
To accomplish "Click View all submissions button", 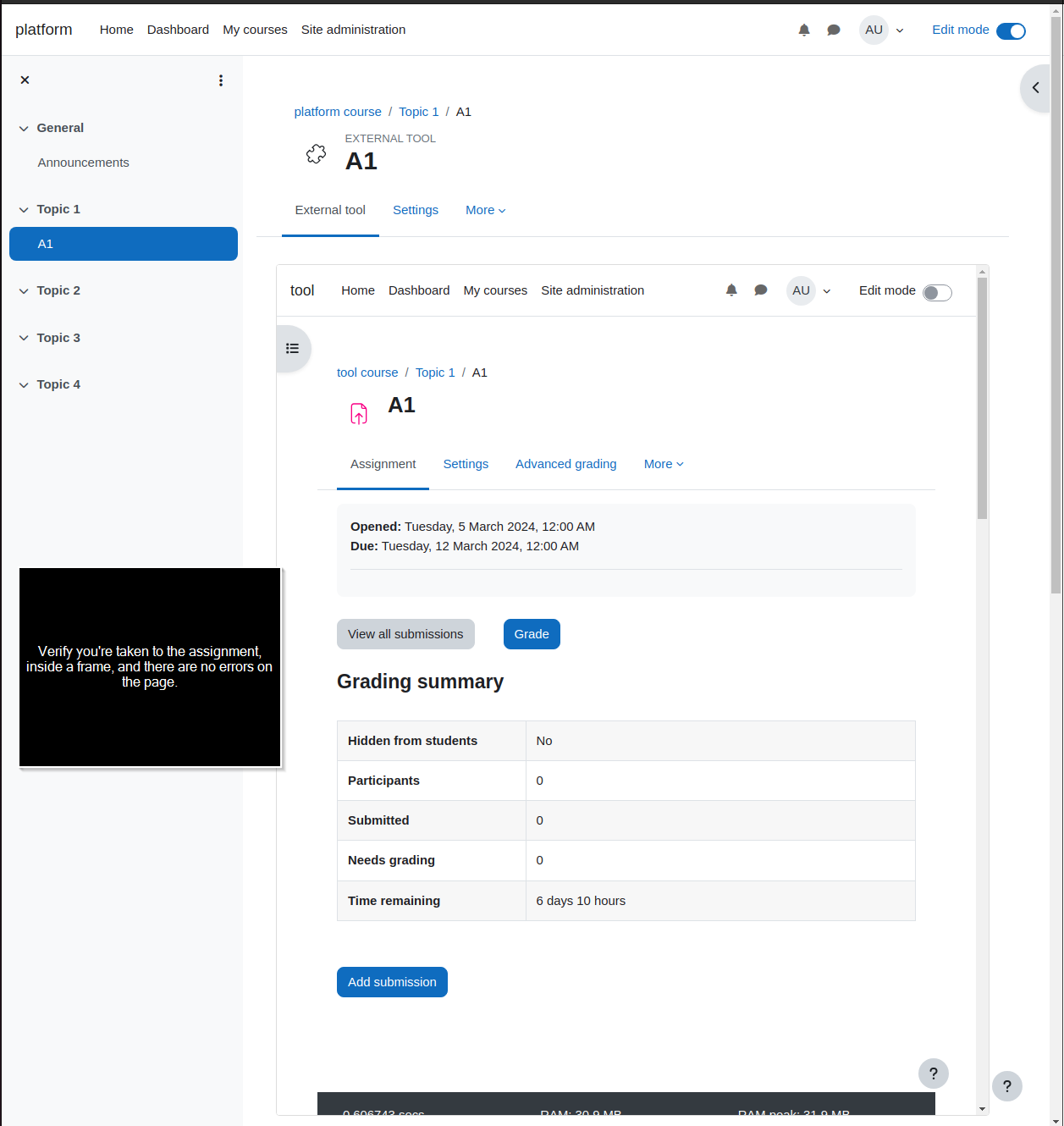I will [405, 634].
